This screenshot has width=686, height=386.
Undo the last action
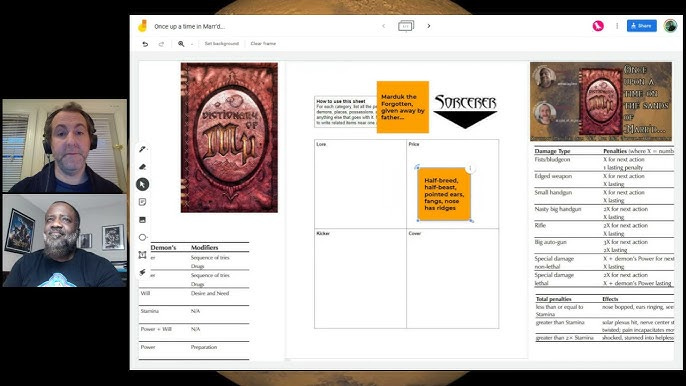[145, 44]
